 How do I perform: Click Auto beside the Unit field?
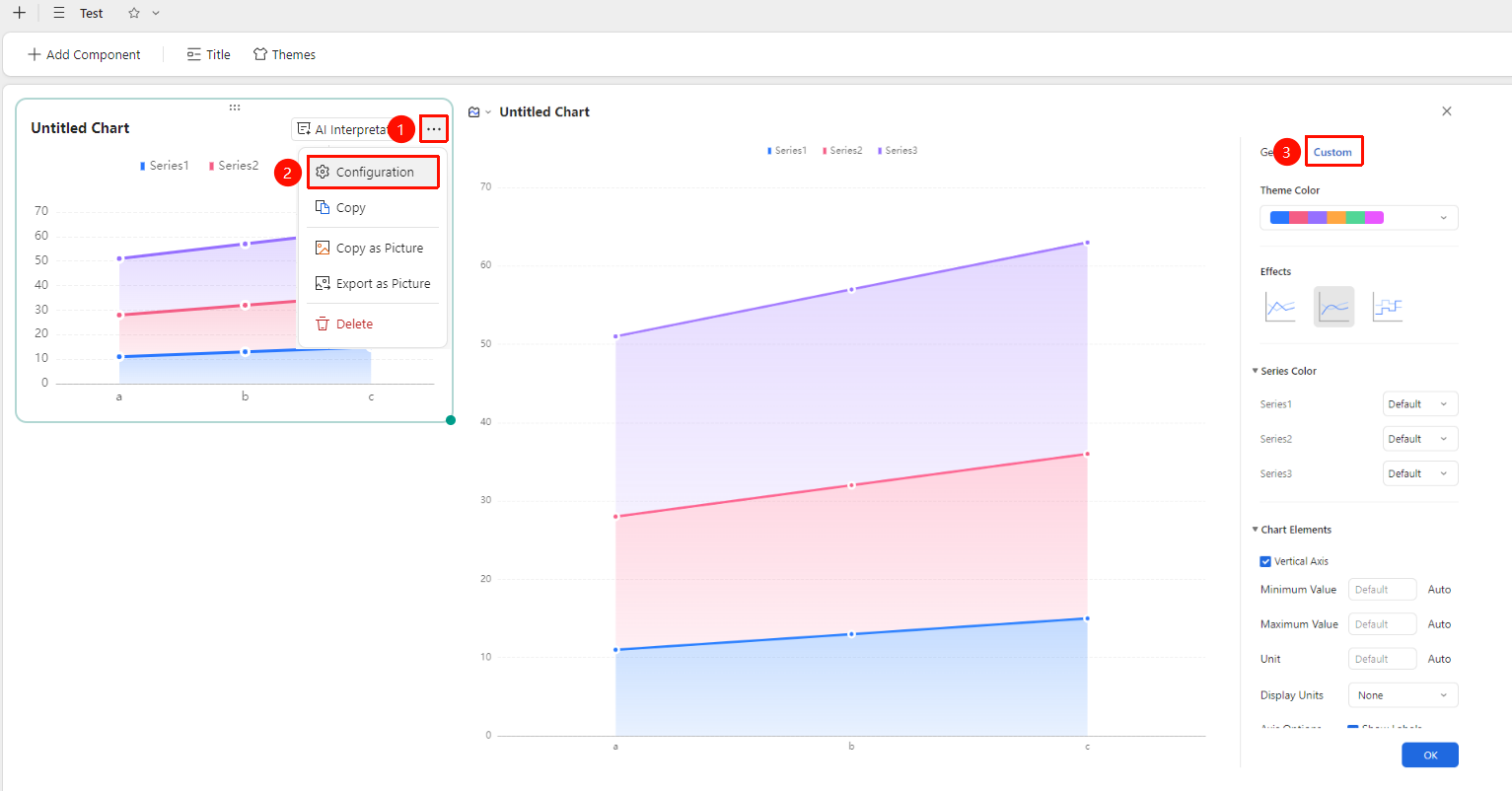coord(1439,659)
